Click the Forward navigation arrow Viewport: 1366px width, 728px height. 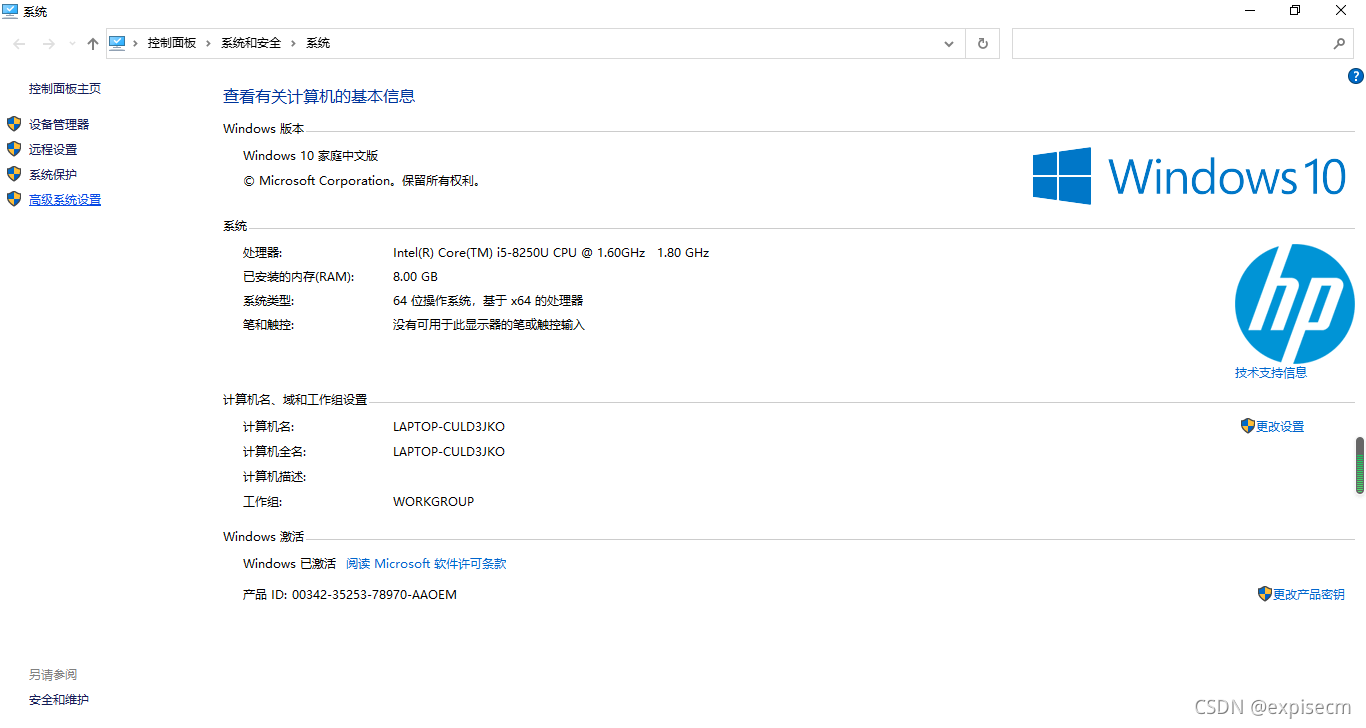click(x=48, y=43)
